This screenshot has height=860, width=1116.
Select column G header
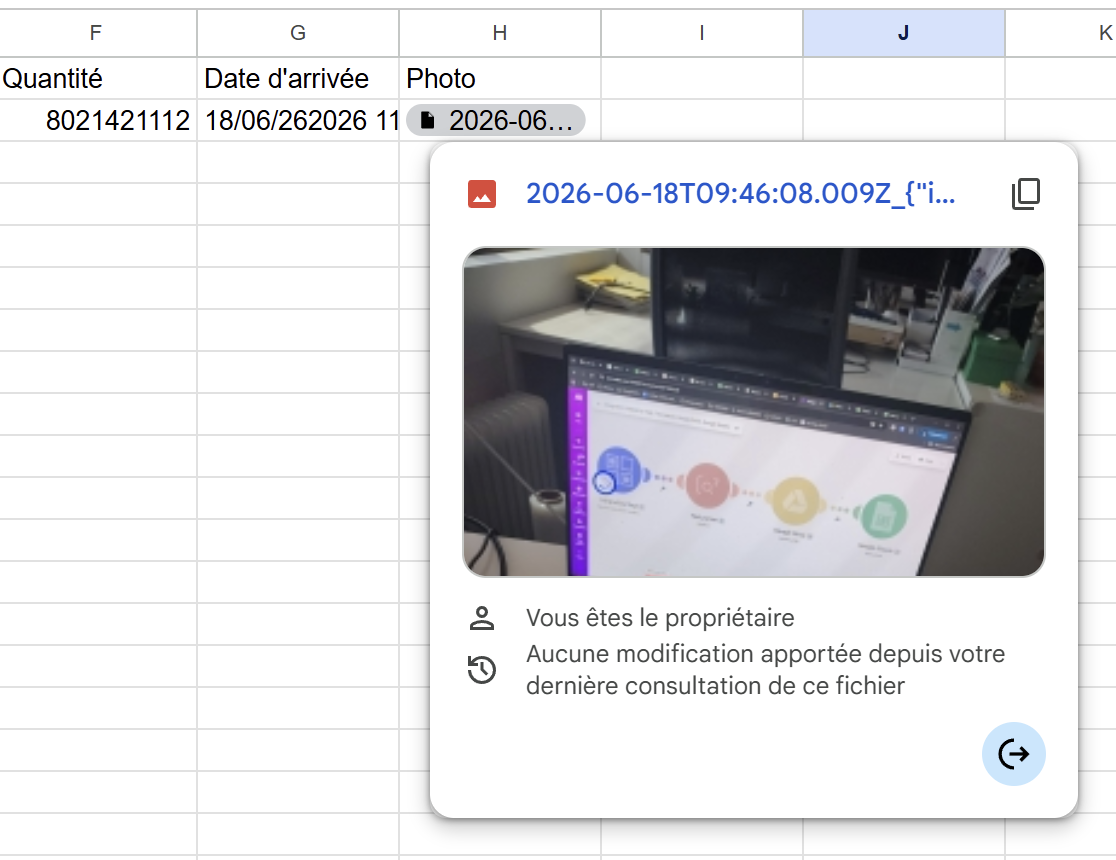(x=298, y=33)
